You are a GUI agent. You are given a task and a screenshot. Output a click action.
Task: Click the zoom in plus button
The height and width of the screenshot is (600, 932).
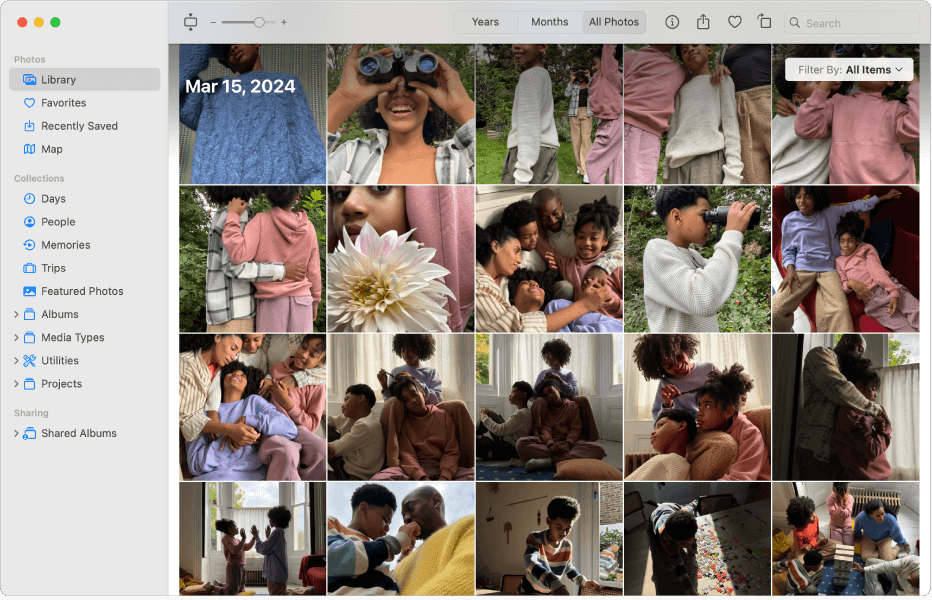pyautogui.click(x=284, y=22)
